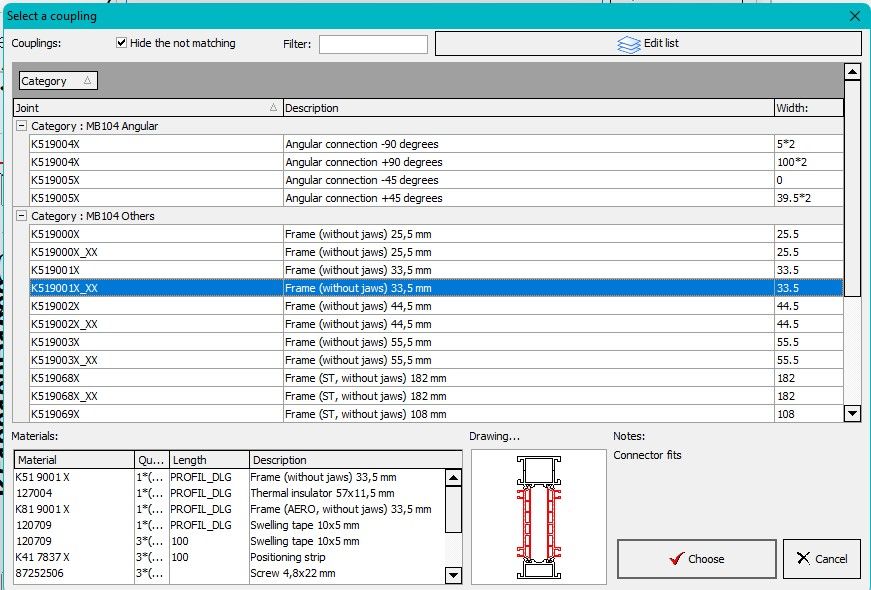Collapse the MB104 Others category
The image size is (871, 590).
[x=21, y=216]
